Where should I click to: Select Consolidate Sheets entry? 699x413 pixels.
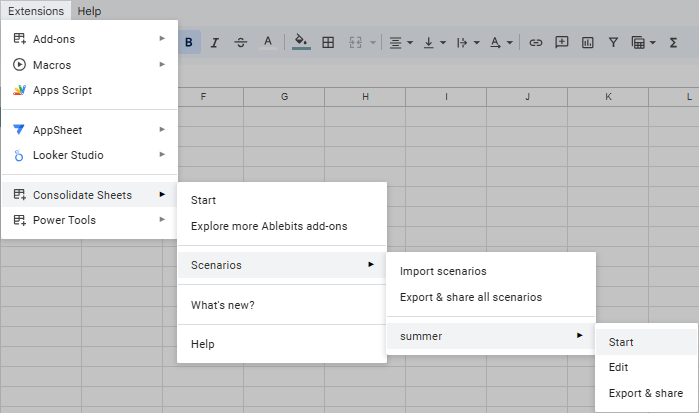89,194
